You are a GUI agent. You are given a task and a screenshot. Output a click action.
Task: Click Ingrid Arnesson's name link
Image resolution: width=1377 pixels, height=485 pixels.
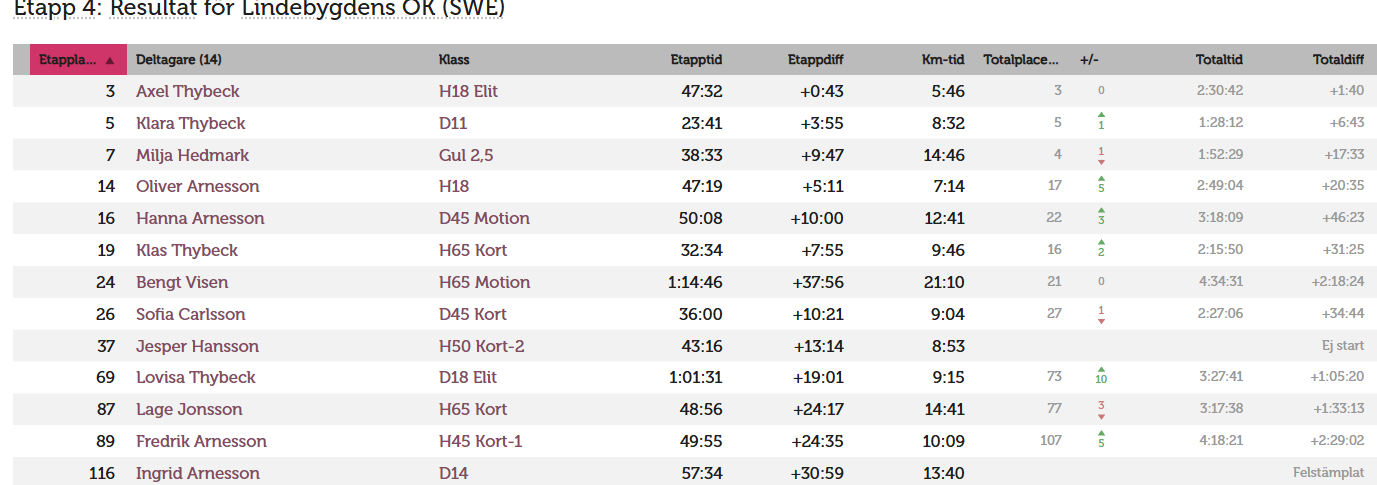(x=198, y=473)
